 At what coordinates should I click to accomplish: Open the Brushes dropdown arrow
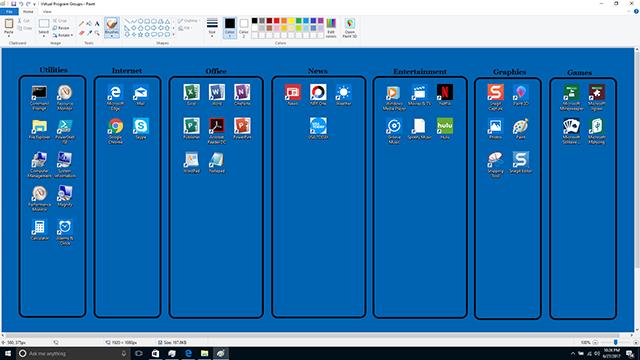112,36
